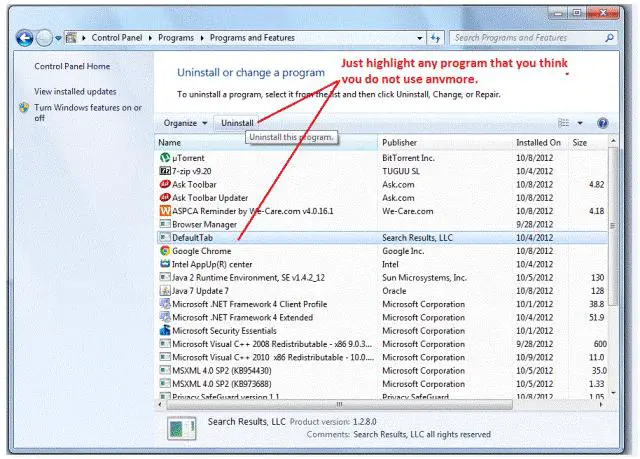
Task: Open Control Panel Home link
Action: click(x=72, y=66)
